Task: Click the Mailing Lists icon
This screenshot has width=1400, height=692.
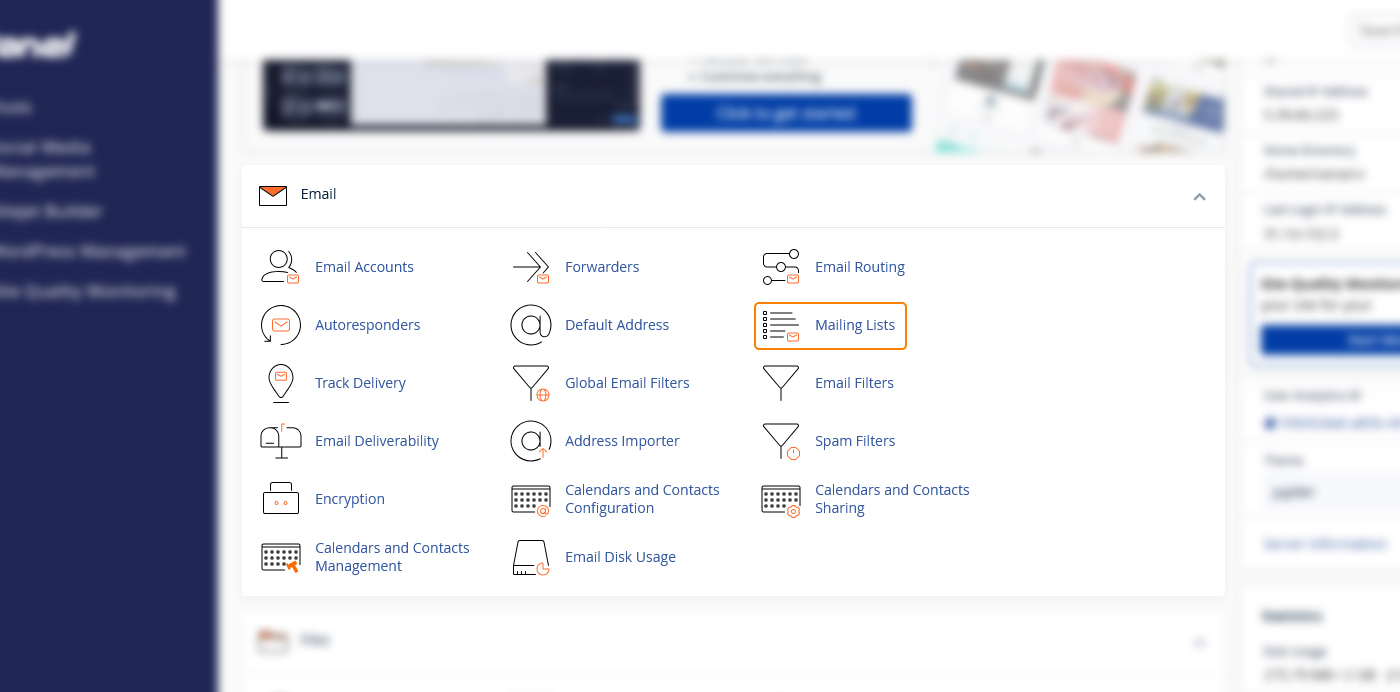Action: point(780,326)
